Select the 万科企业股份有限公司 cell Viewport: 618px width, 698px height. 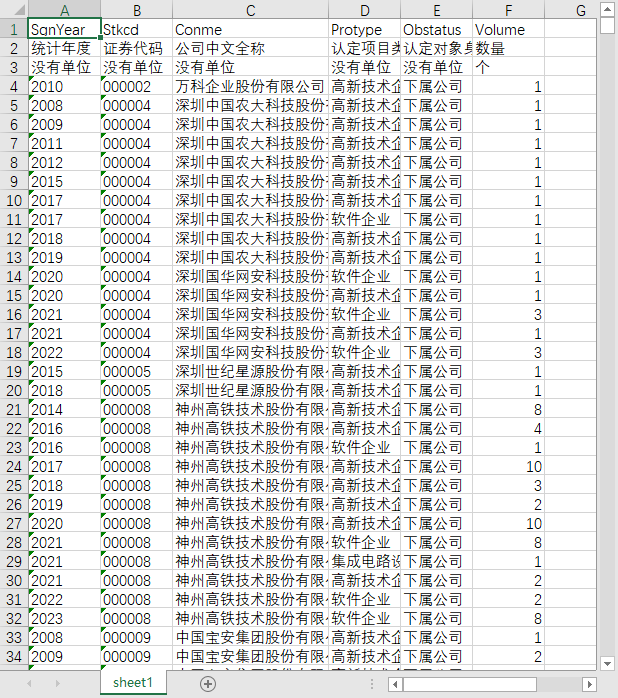click(250, 86)
